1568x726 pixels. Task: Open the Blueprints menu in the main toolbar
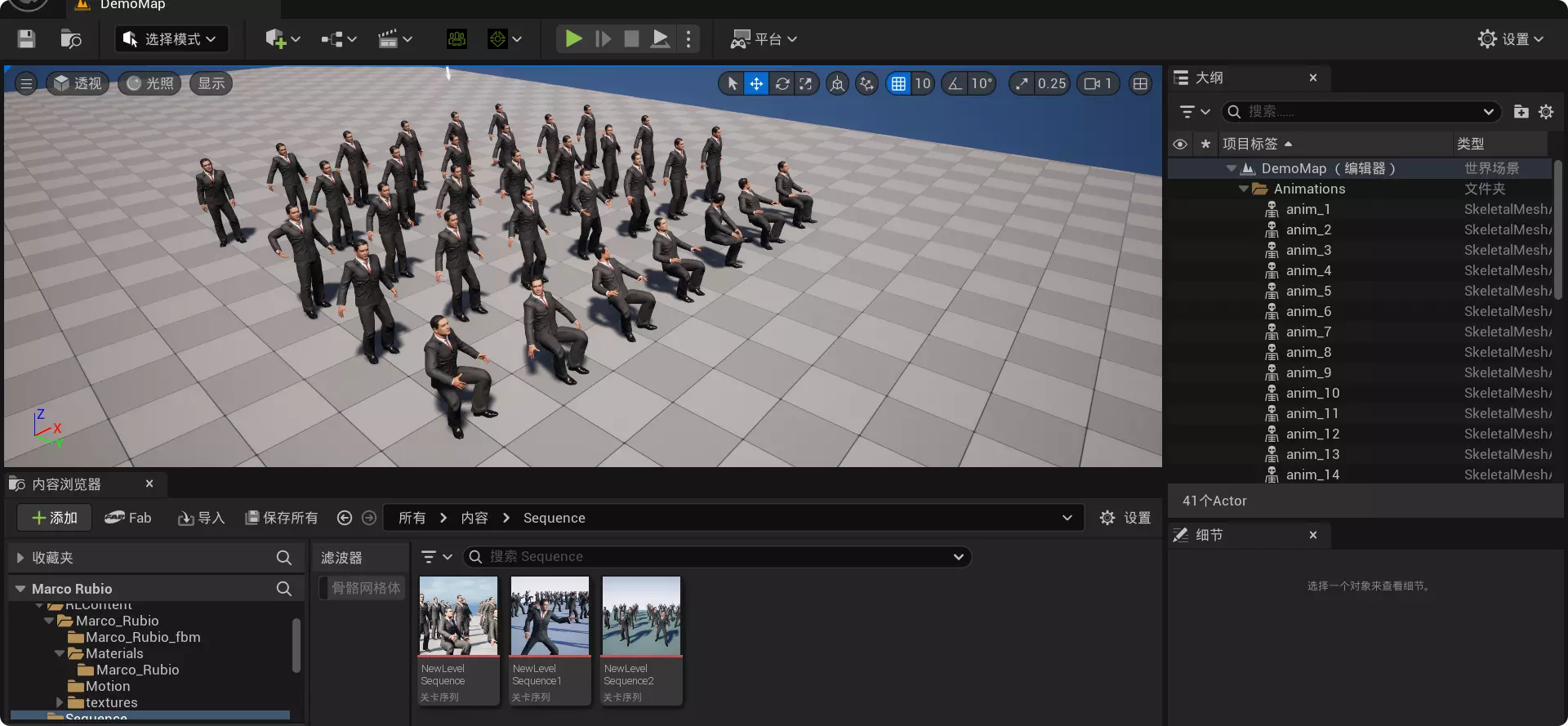coord(339,39)
